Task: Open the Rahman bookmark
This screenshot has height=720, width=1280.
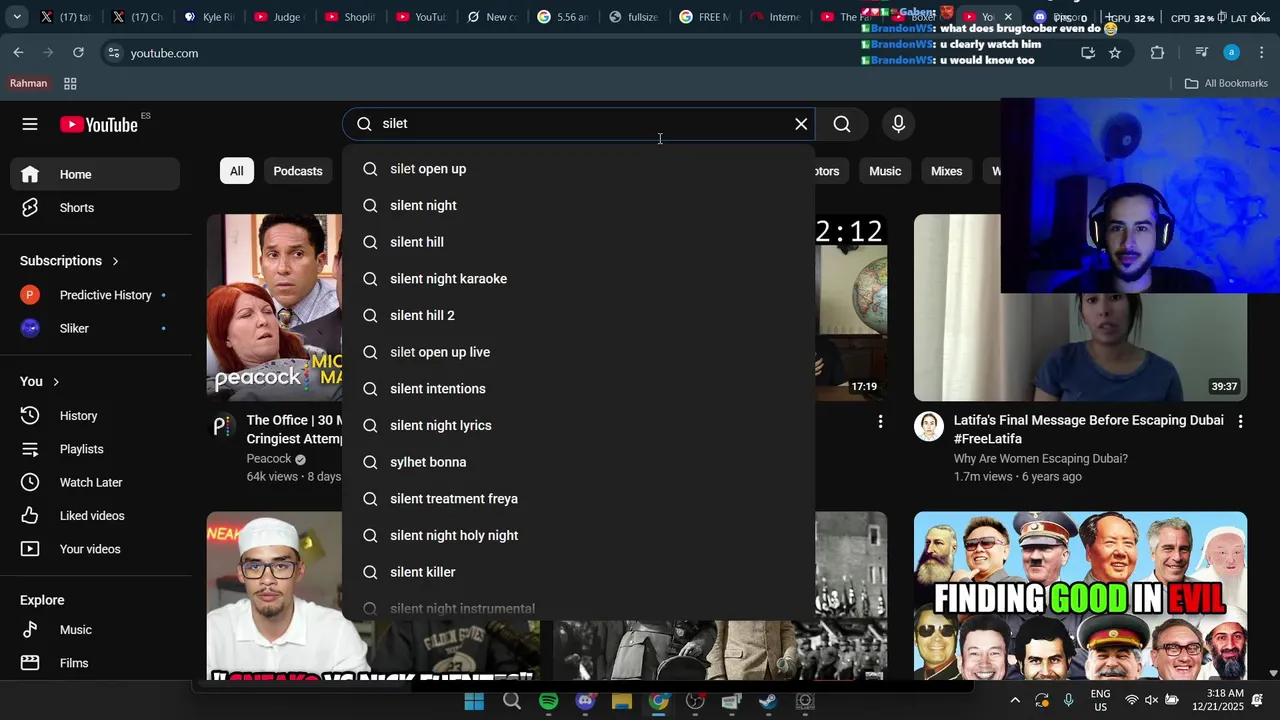Action: (29, 83)
